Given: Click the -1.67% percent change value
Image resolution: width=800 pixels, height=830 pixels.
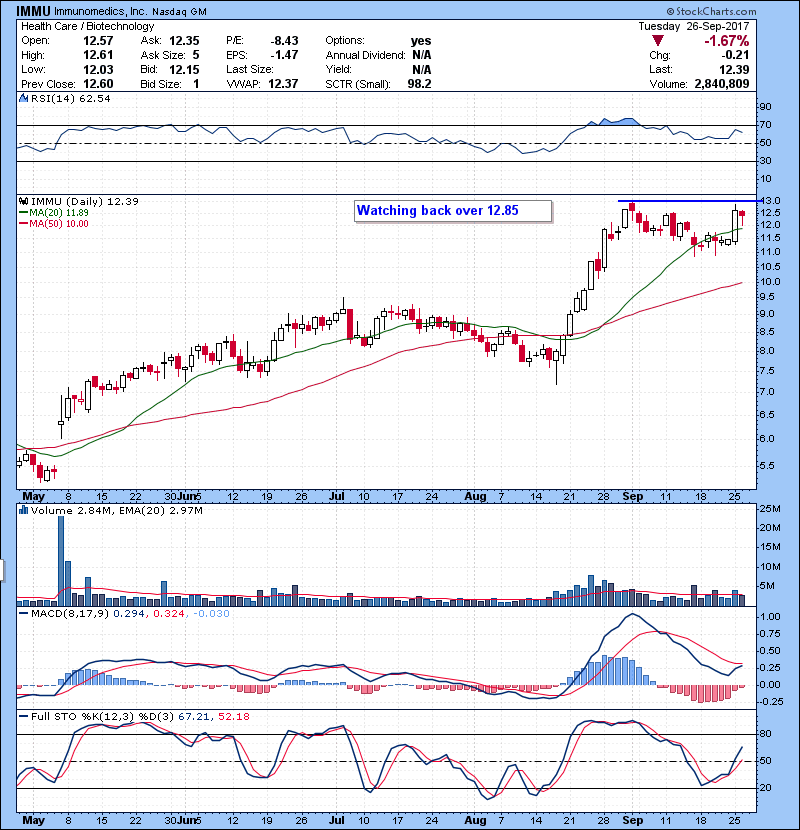Looking at the screenshot, I should [x=726, y=41].
